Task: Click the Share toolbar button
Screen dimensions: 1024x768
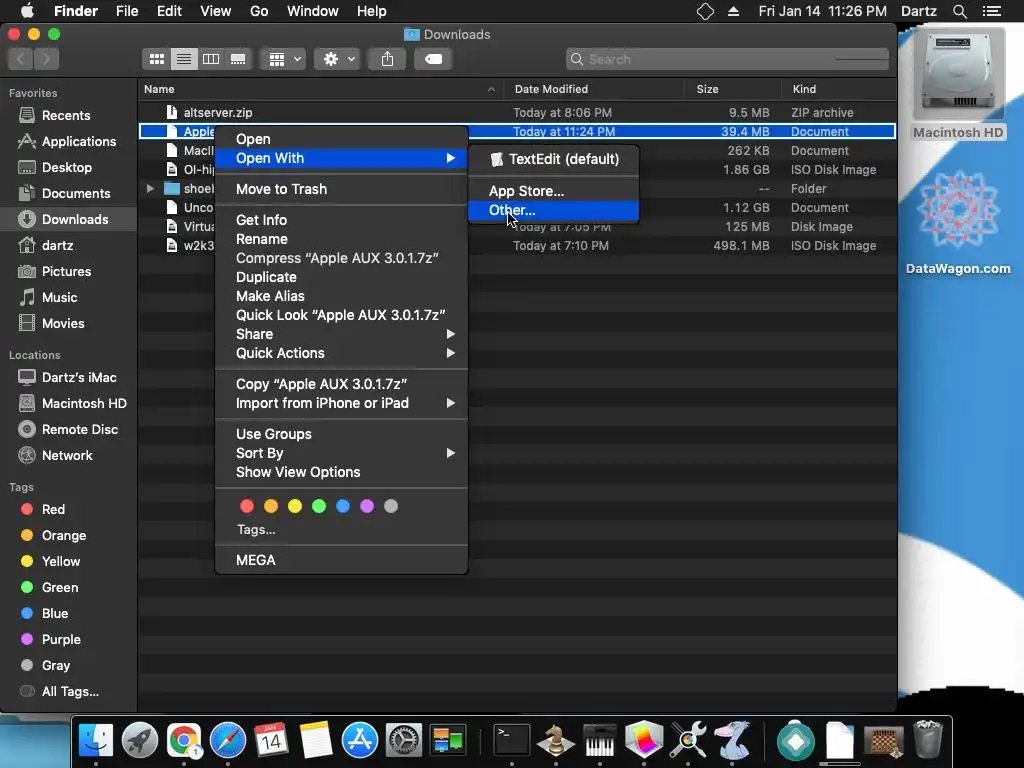Action: (x=387, y=59)
